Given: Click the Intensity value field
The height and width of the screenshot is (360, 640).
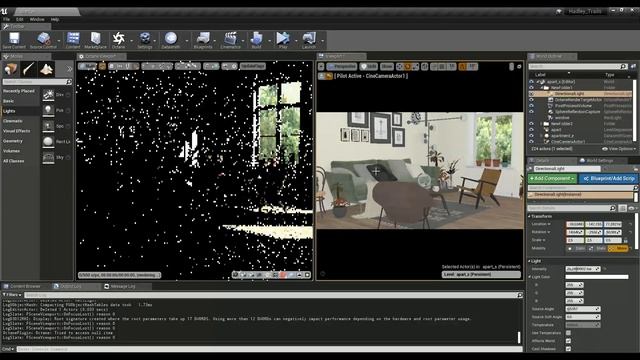Looking at the screenshot, I should coord(582,269).
